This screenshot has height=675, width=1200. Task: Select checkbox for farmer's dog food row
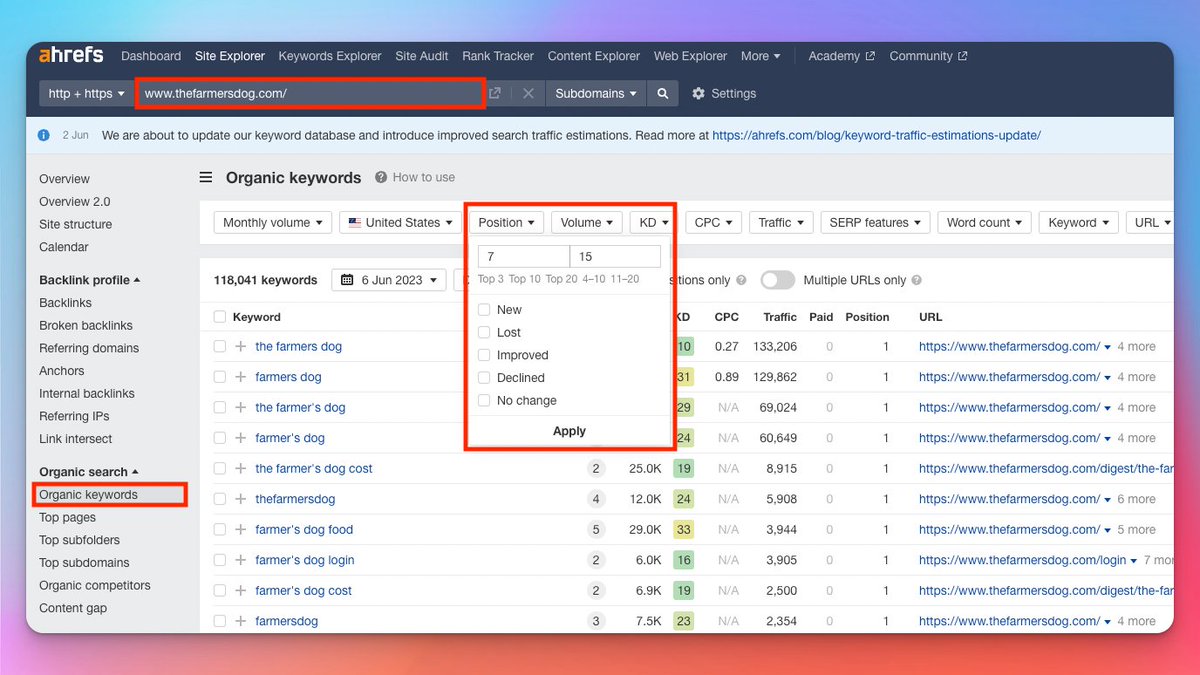[x=220, y=529]
